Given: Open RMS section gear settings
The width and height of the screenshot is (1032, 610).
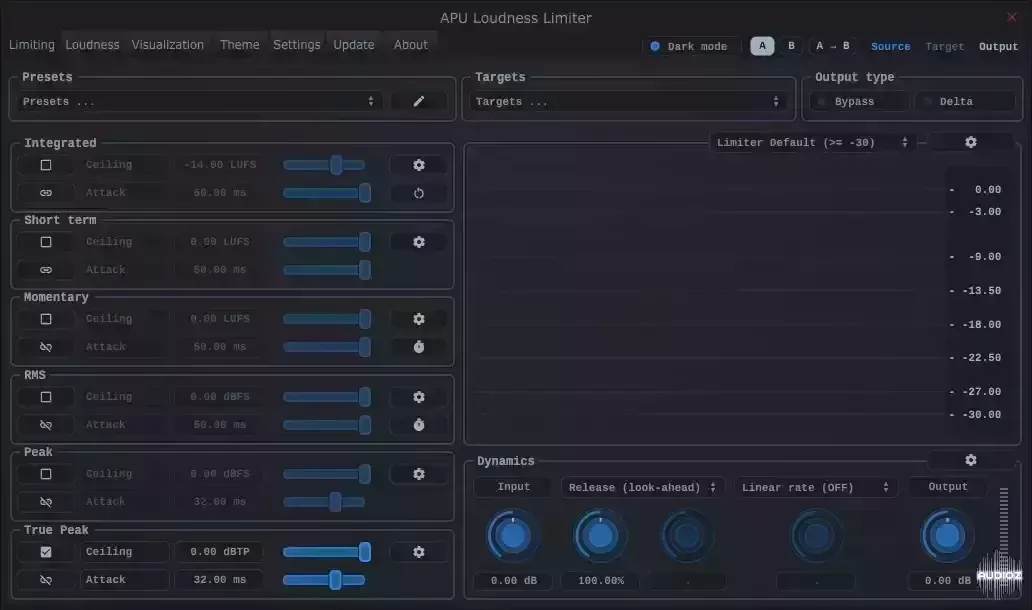Looking at the screenshot, I should click(419, 397).
